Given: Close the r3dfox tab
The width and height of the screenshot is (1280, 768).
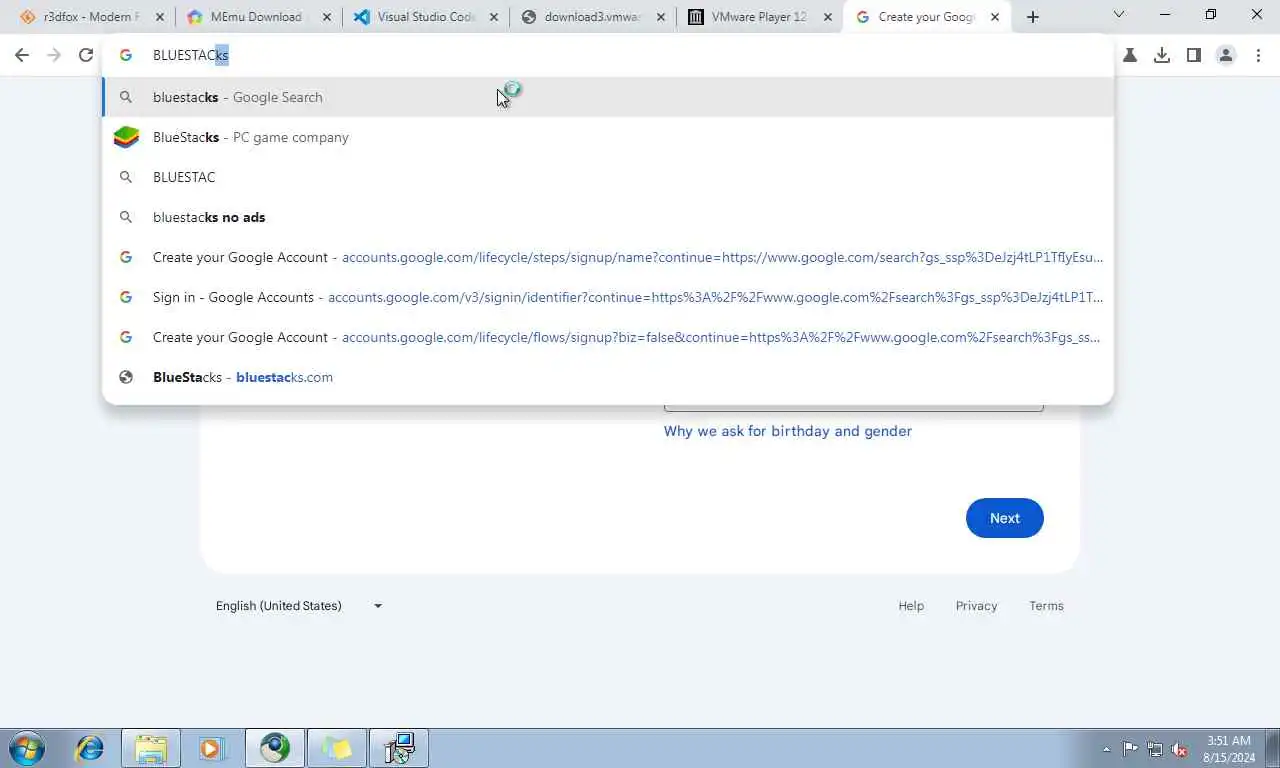Looking at the screenshot, I should [x=159, y=17].
